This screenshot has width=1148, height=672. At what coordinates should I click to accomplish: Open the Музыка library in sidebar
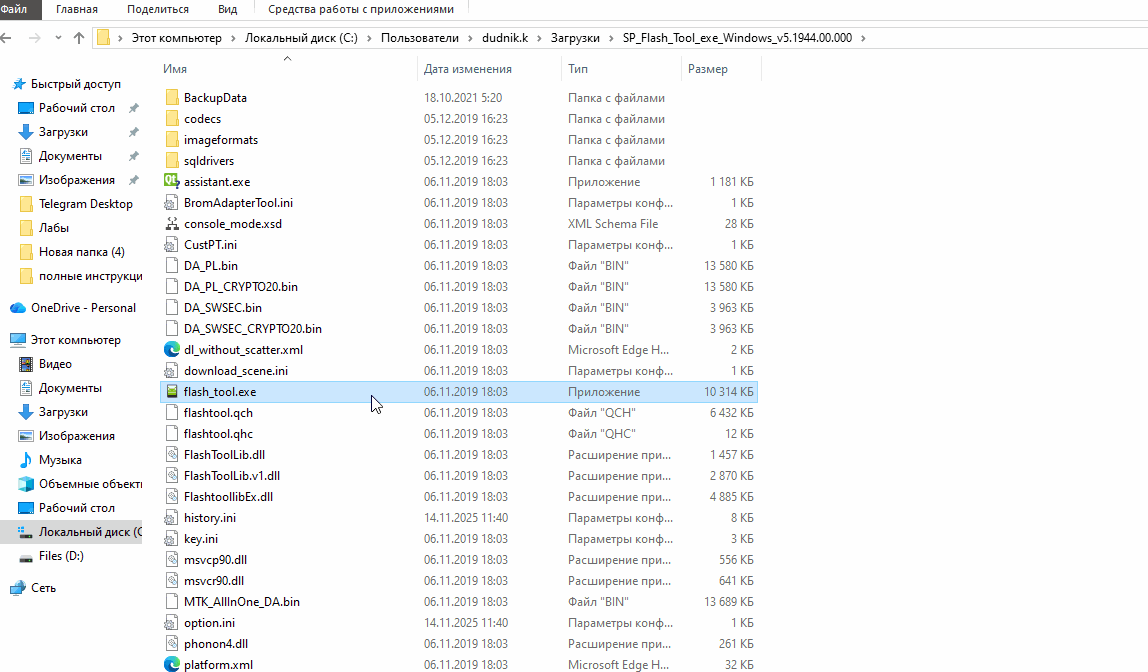tap(60, 460)
